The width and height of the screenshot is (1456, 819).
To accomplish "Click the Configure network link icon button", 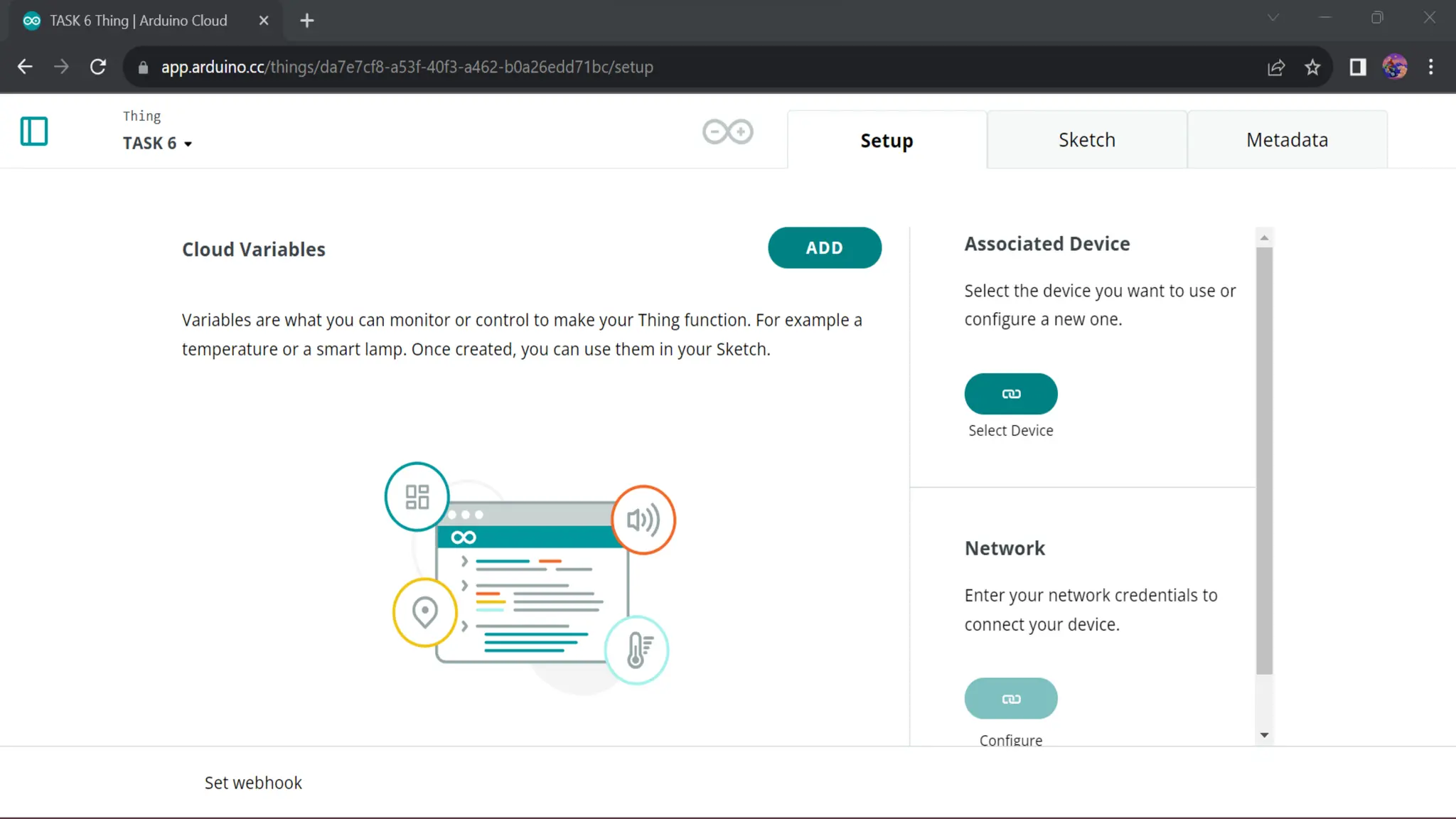I will (1010, 698).
